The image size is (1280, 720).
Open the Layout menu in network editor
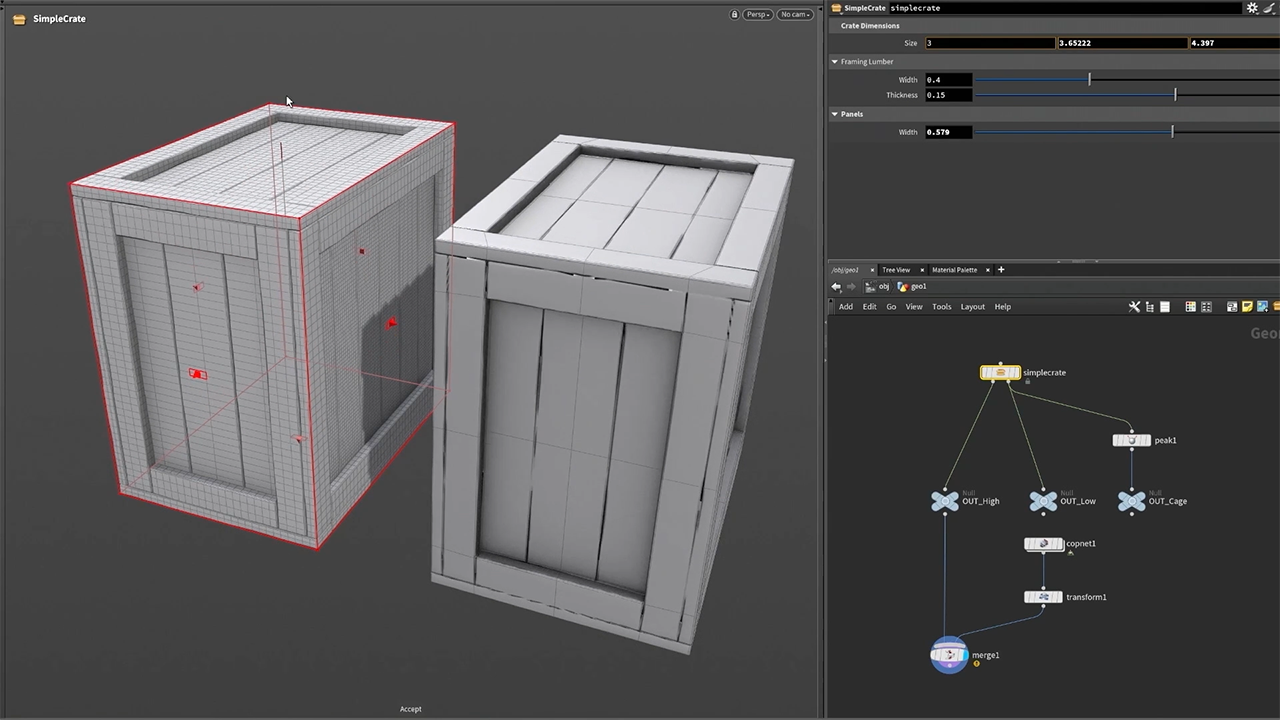(972, 307)
